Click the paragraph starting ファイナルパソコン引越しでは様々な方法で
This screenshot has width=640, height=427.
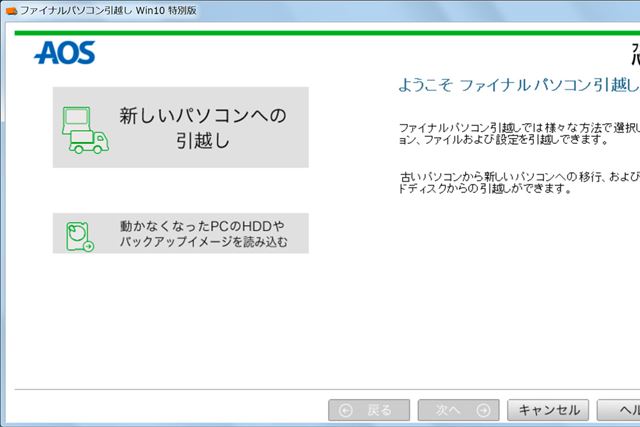pyautogui.click(x=519, y=133)
